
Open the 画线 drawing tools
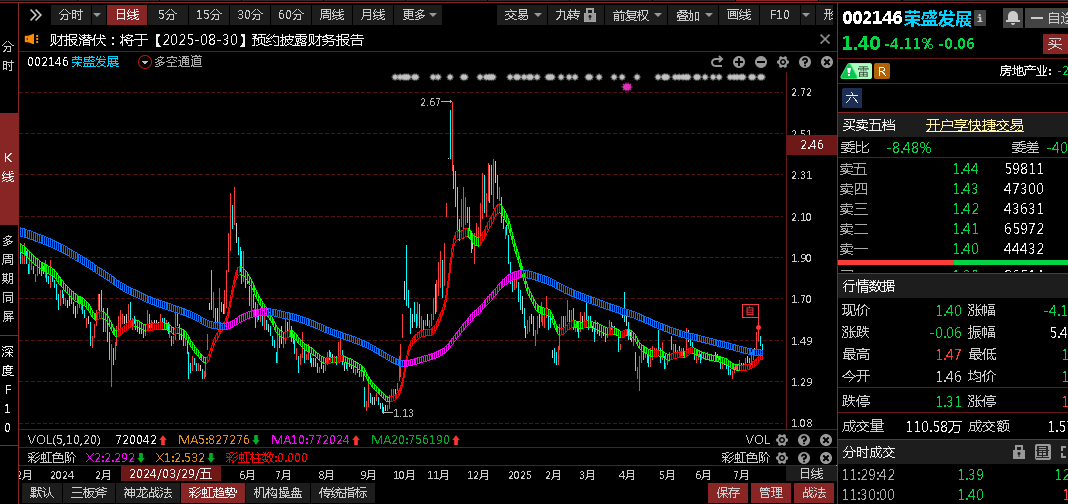click(x=739, y=14)
